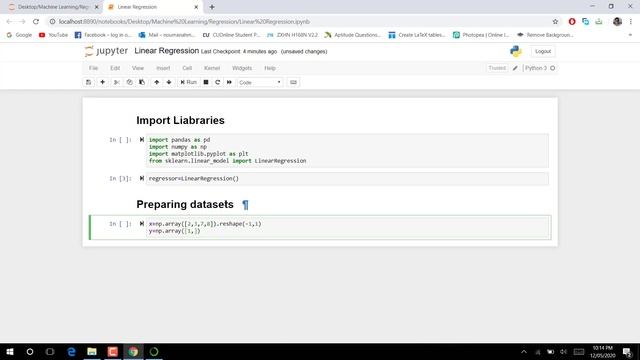Viewport: 640px width, 360px height.
Task: Open the Chrome three-dot menu
Action: tap(631, 22)
